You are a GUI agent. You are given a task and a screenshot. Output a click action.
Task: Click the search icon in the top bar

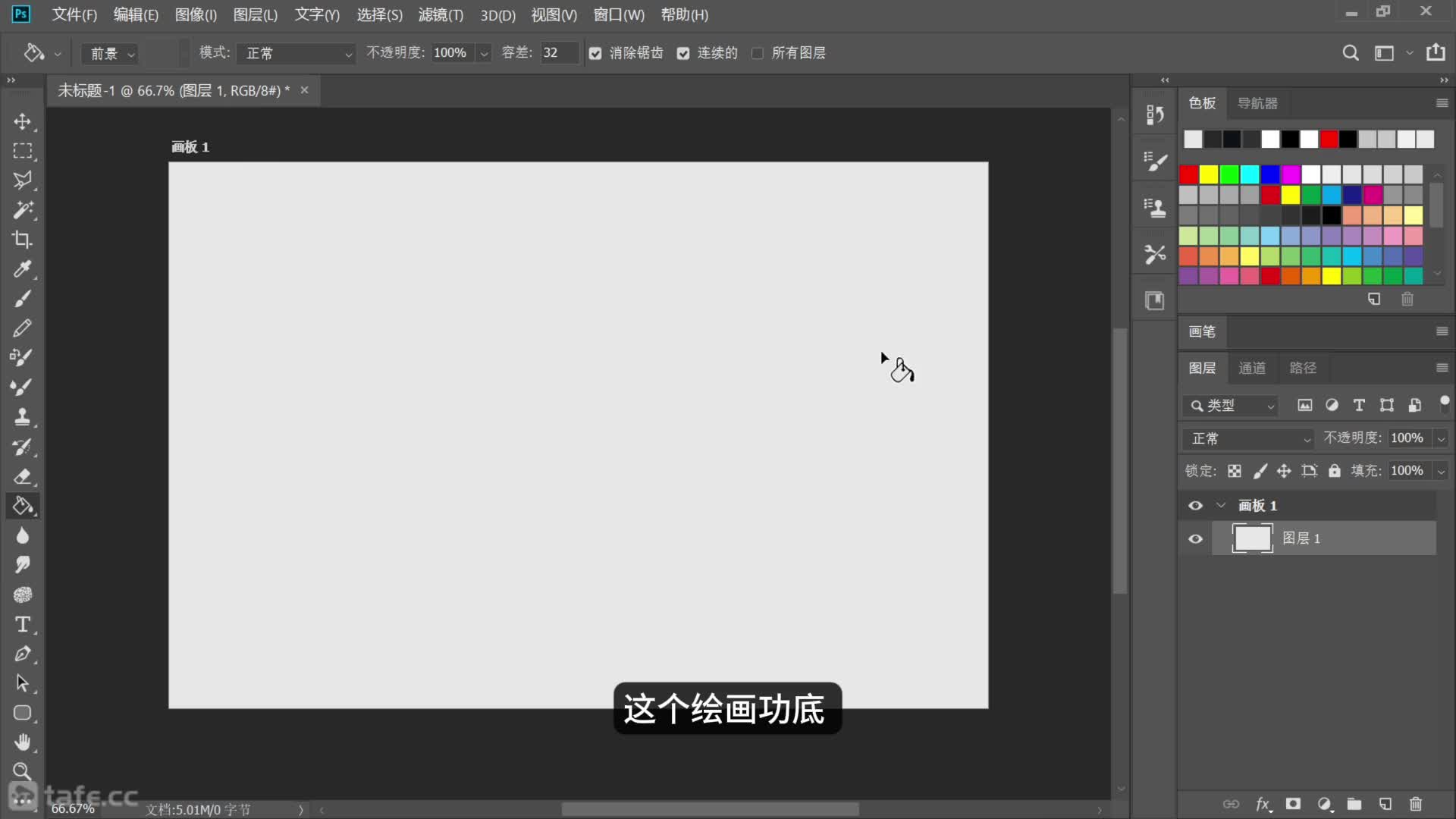[1351, 52]
